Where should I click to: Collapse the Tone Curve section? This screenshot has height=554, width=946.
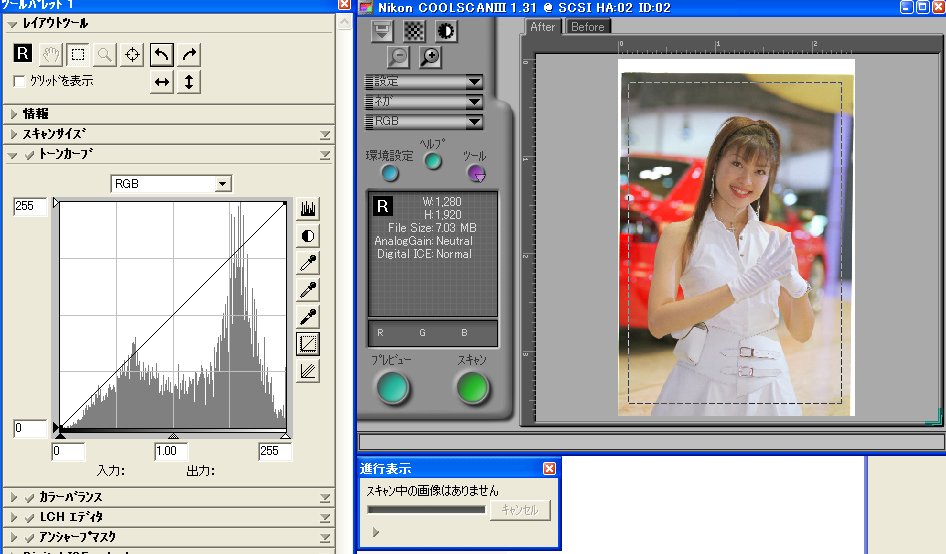click(13, 155)
